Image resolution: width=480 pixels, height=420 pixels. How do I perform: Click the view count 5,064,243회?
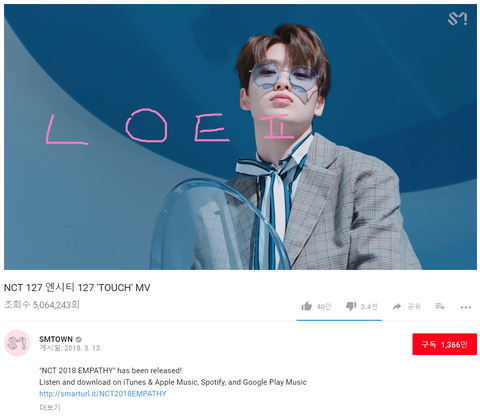(42, 305)
